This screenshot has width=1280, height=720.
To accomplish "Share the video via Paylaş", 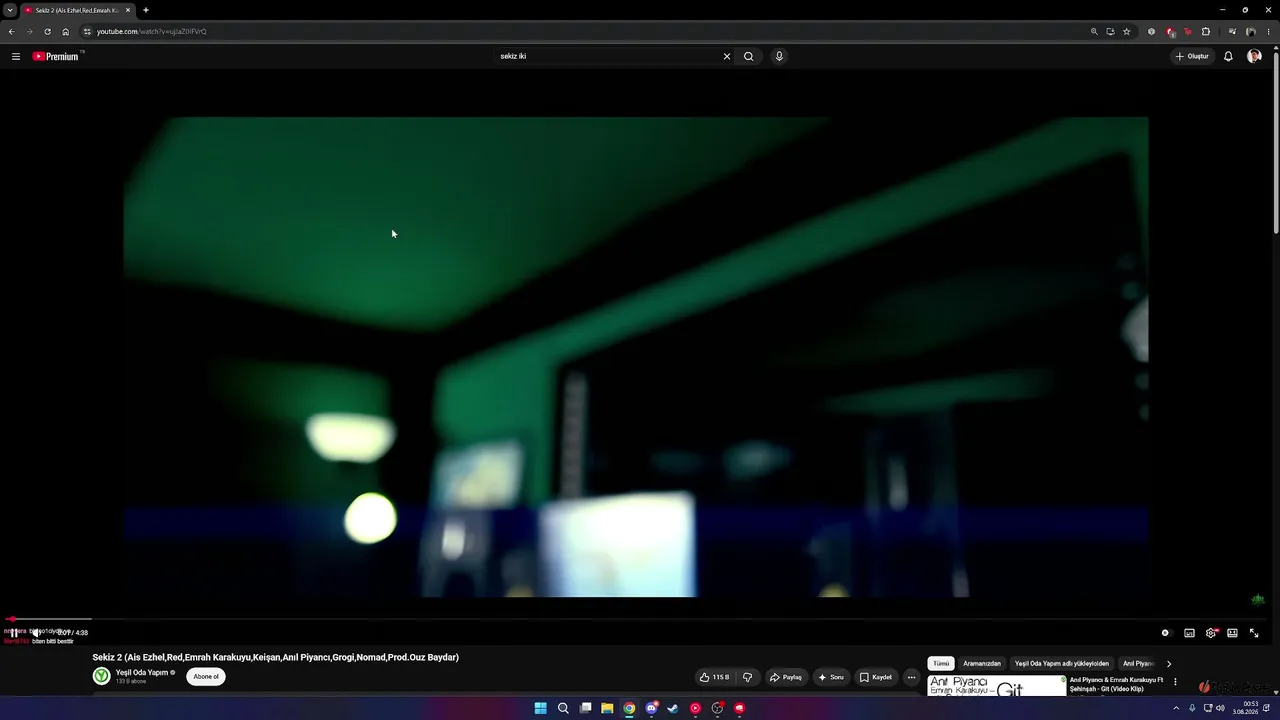I will [x=786, y=677].
